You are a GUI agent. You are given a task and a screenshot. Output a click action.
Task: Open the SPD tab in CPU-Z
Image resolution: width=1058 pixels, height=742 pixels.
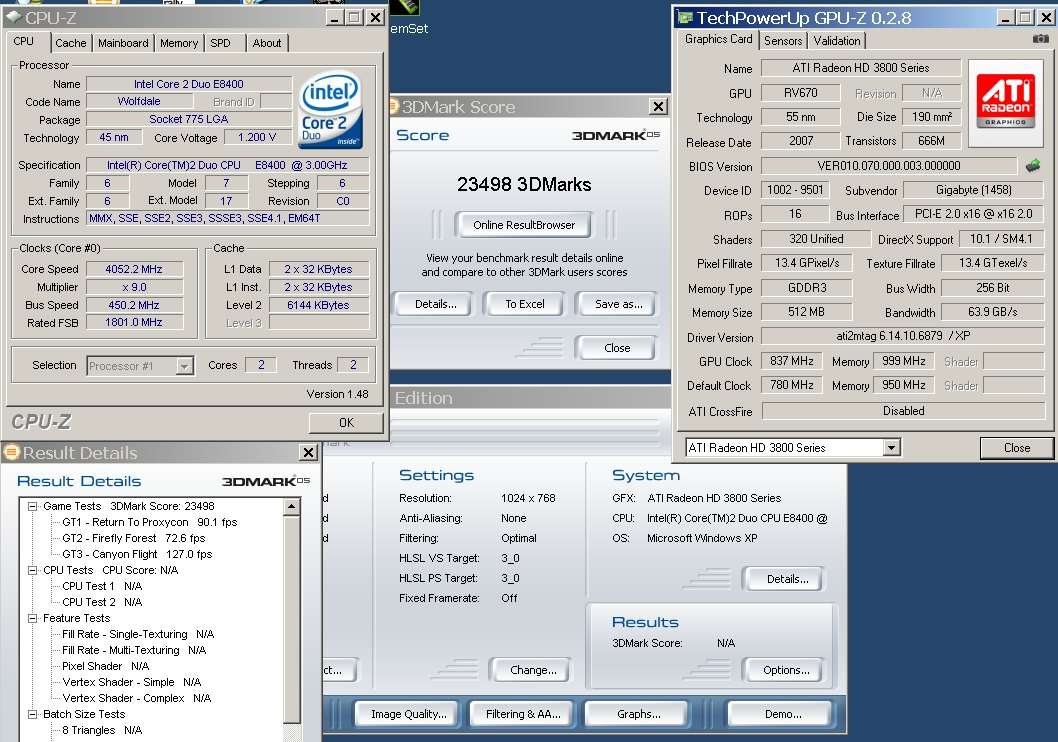pyautogui.click(x=221, y=43)
